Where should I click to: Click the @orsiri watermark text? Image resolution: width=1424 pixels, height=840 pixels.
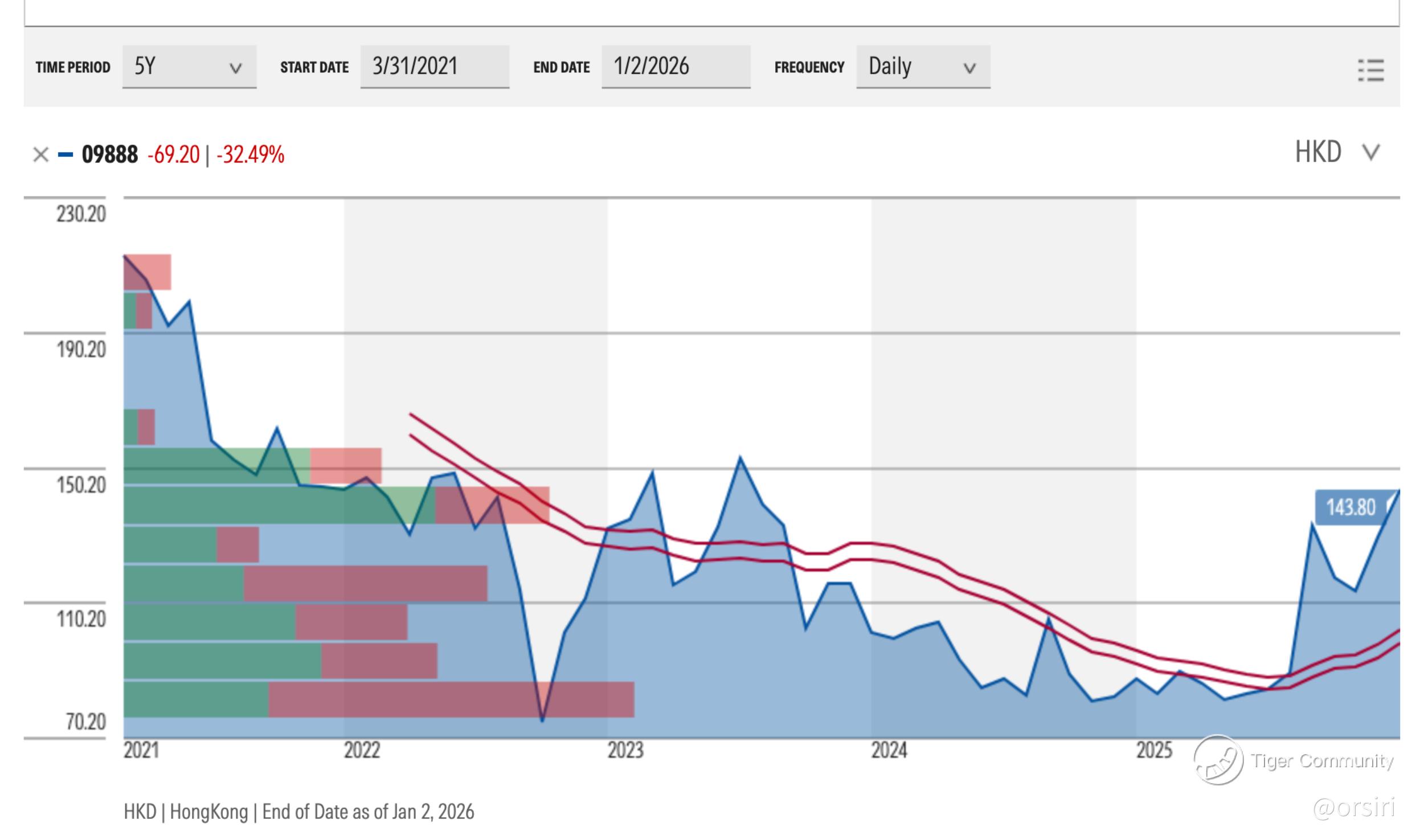[x=1353, y=808]
